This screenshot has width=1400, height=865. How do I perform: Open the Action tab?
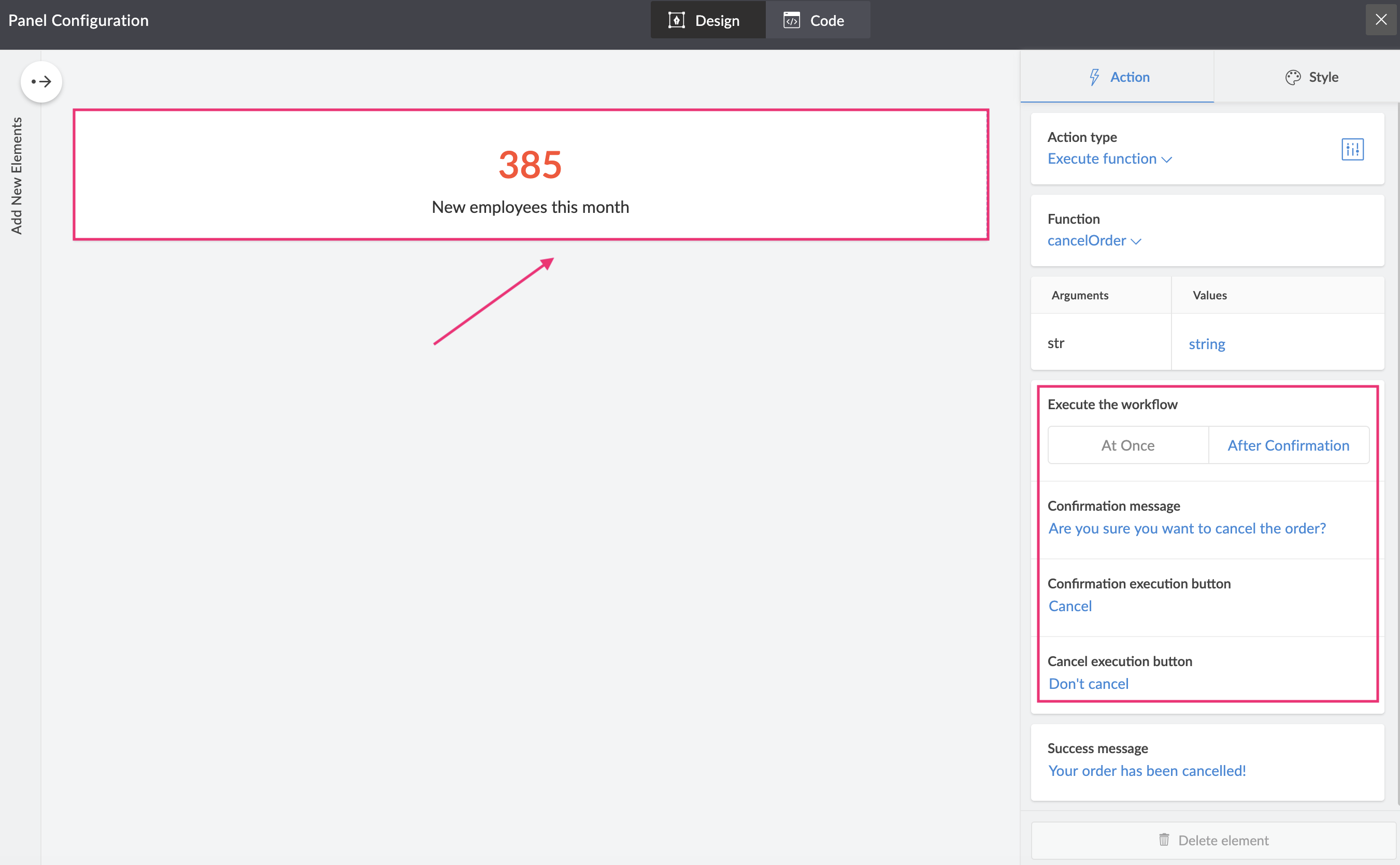pyautogui.click(x=1118, y=77)
